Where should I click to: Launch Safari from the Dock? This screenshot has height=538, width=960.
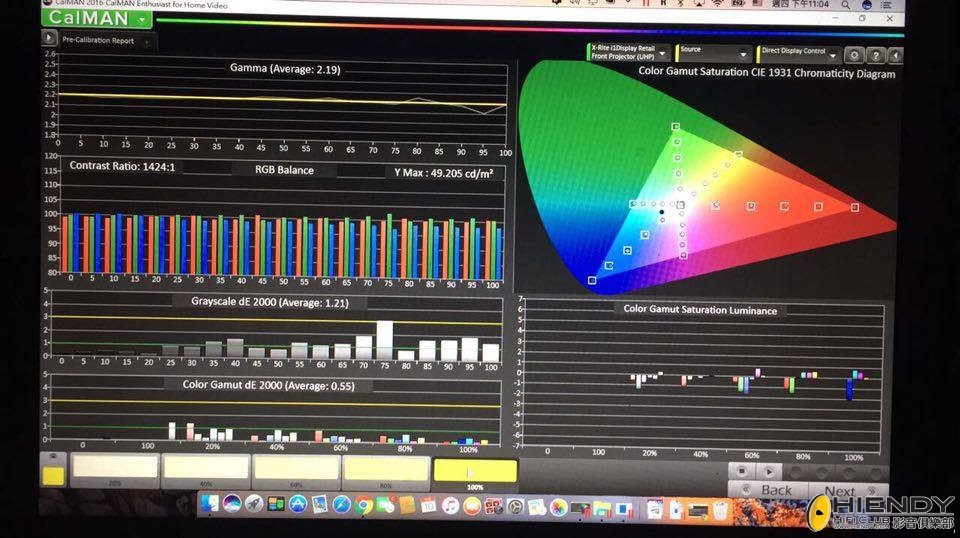tap(342, 506)
